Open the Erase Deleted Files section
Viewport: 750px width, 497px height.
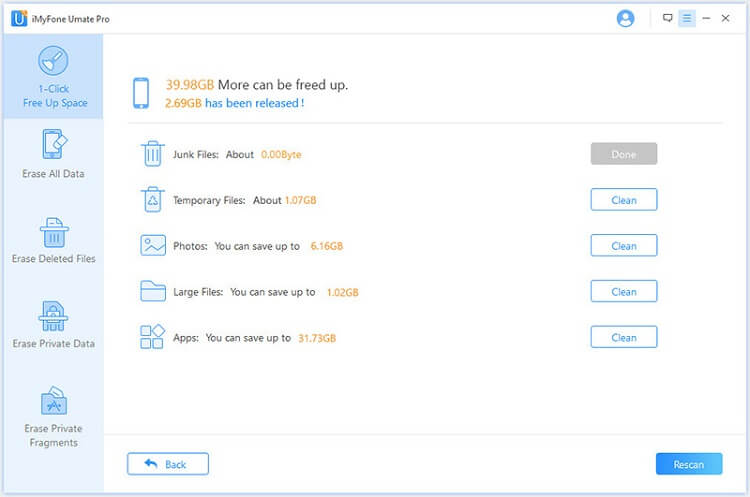[54, 240]
